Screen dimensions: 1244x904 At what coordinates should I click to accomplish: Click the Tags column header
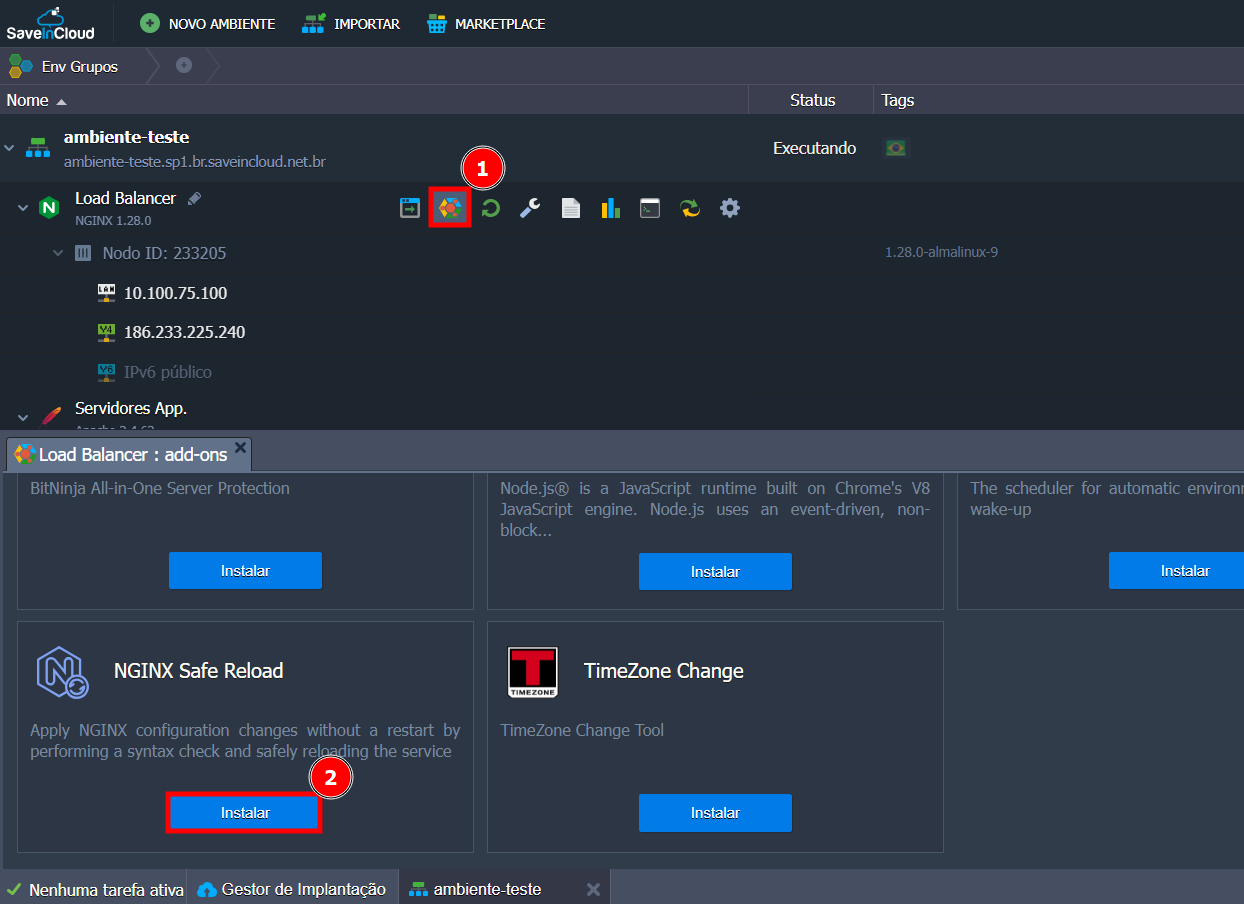pos(897,100)
